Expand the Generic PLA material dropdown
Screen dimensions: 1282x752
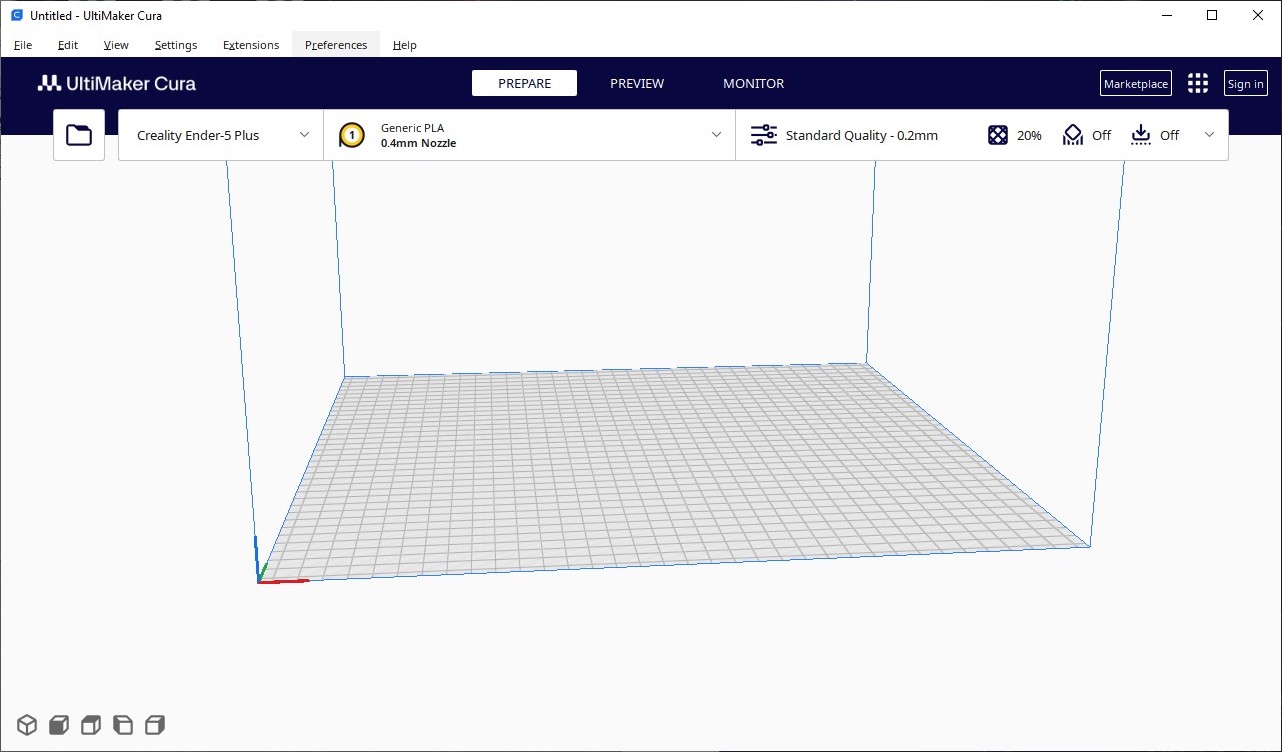[x=716, y=135]
